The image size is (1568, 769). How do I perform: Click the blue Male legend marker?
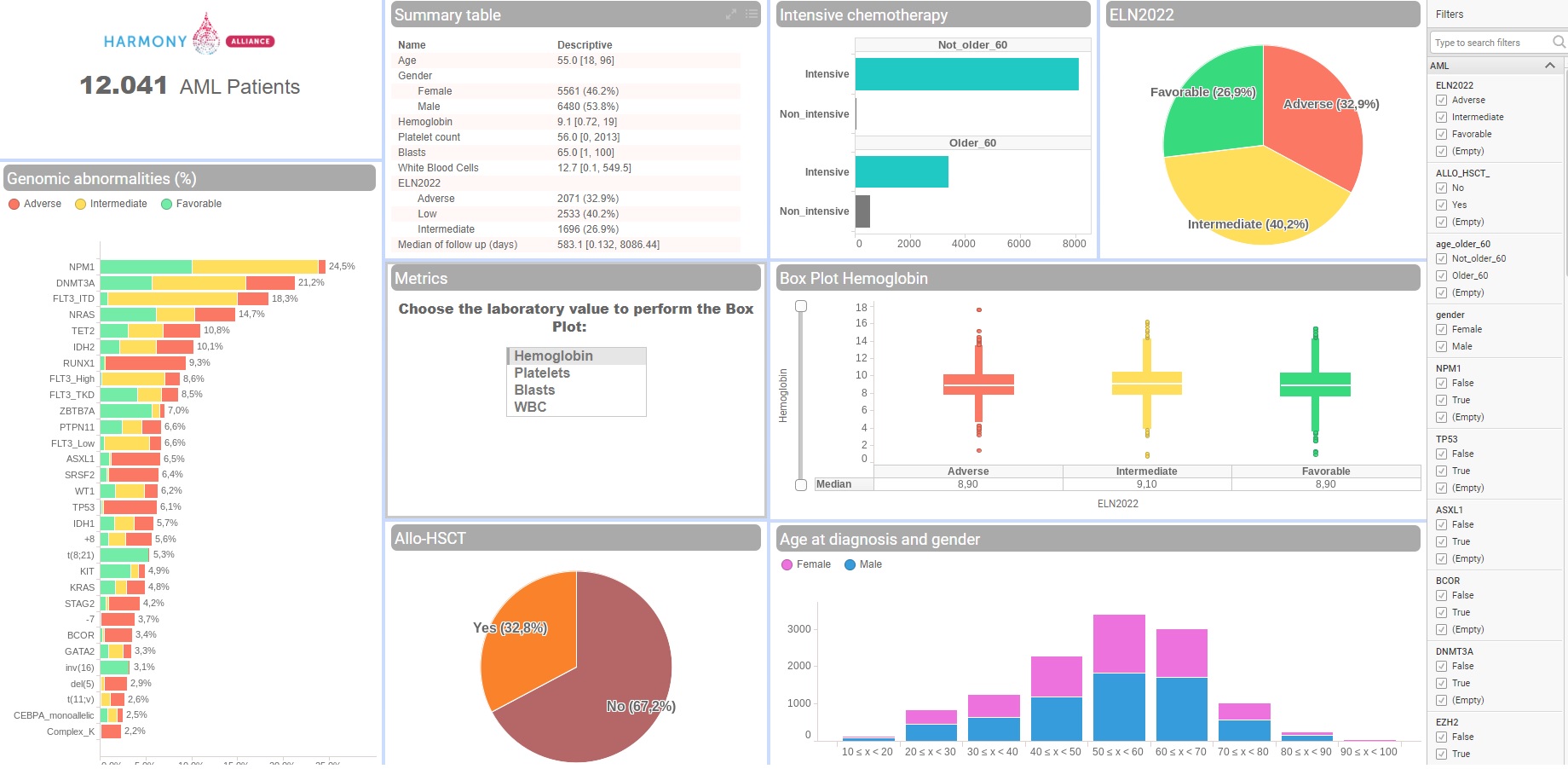[x=850, y=564]
